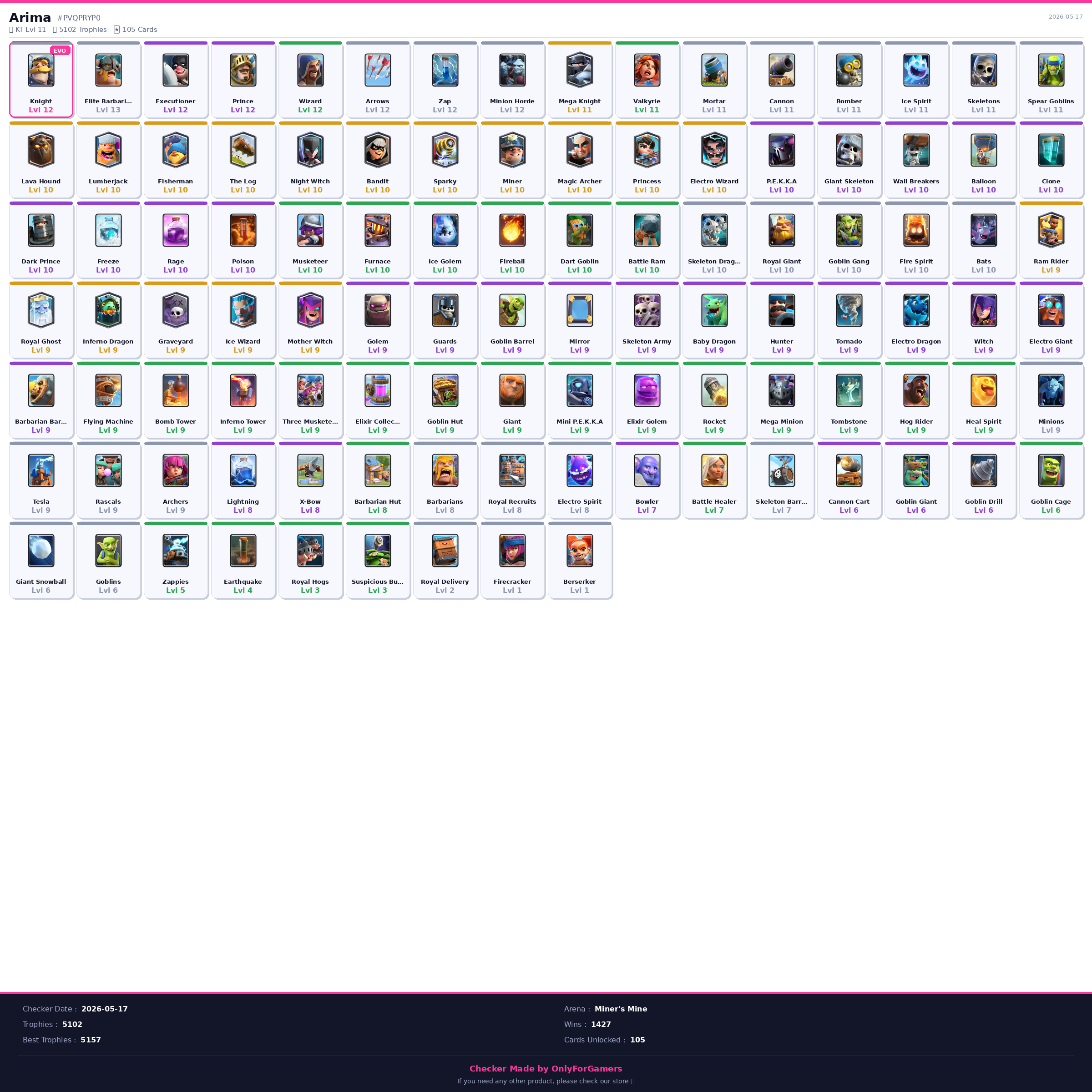Click the EVO badge on Knight
Image resolution: width=1092 pixels, height=1092 pixels.
pyautogui.click(x=60, y=51)
